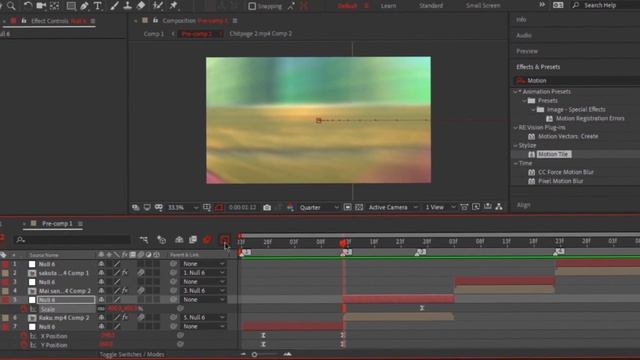Toggle Frame Blending for the timeline

(193, 240)
